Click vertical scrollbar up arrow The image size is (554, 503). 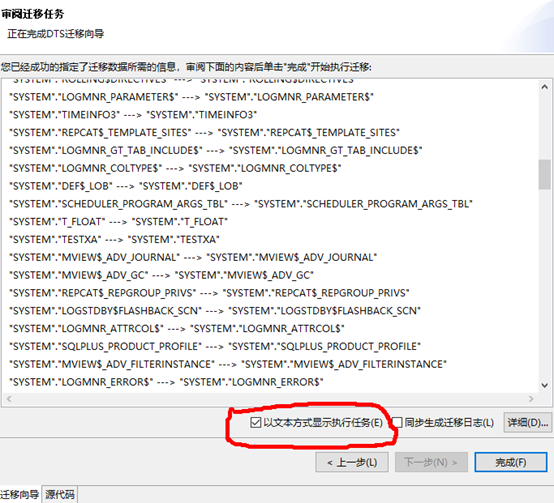tap(544, 87)
